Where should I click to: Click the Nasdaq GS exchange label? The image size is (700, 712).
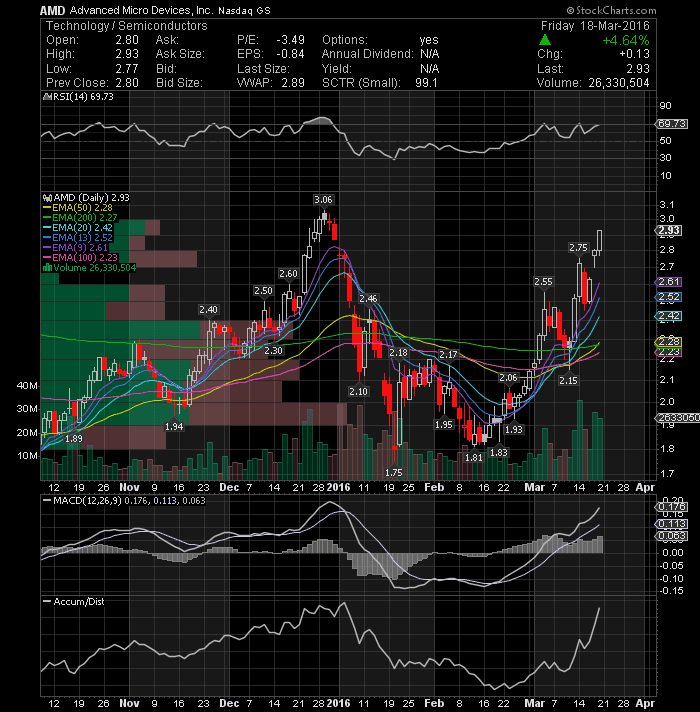tap(244, 10)
